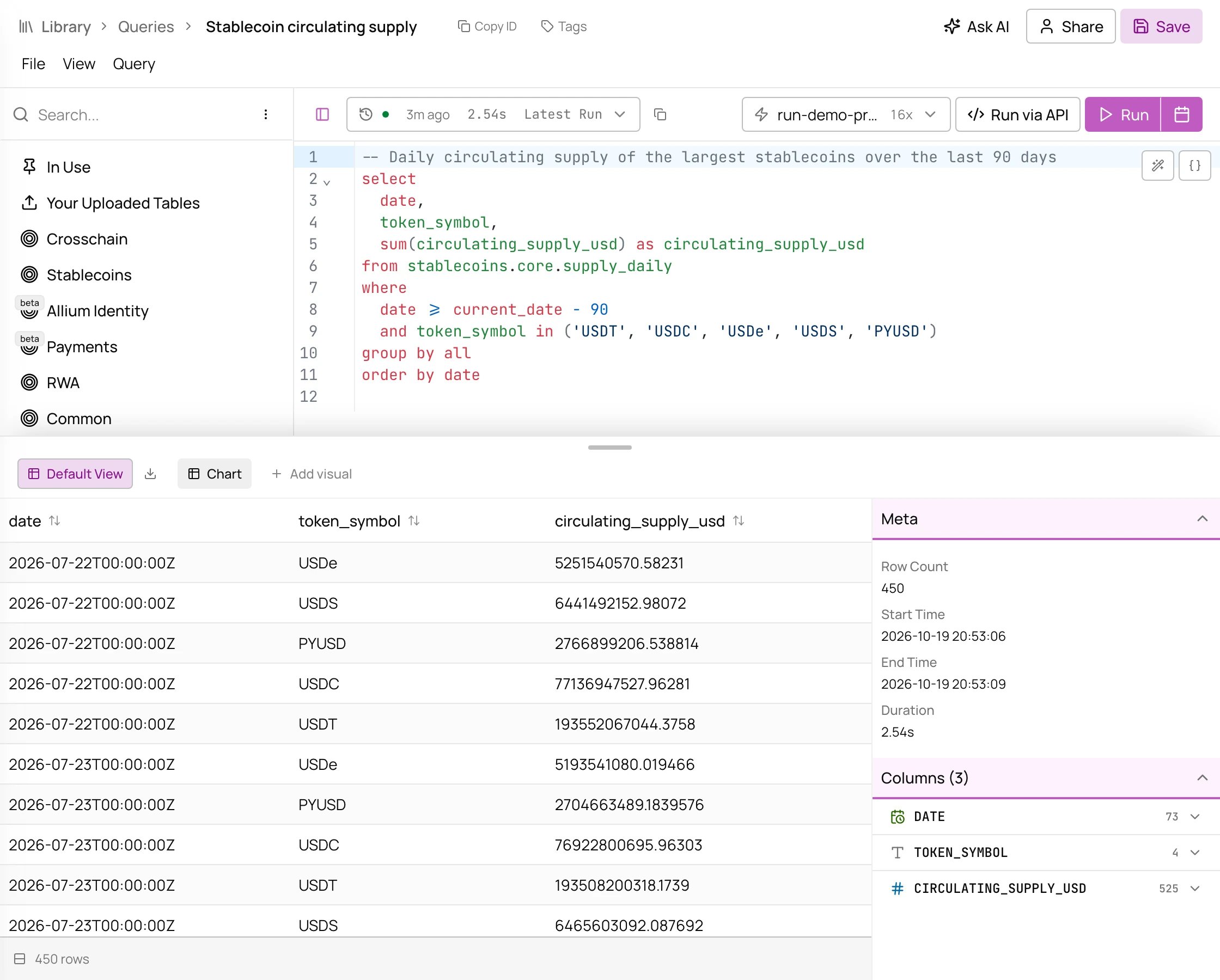
Task: Expand the CIRCULATING_SUPPLY_USD column details
Action: pyautogui.click(x=1194, y=889)
